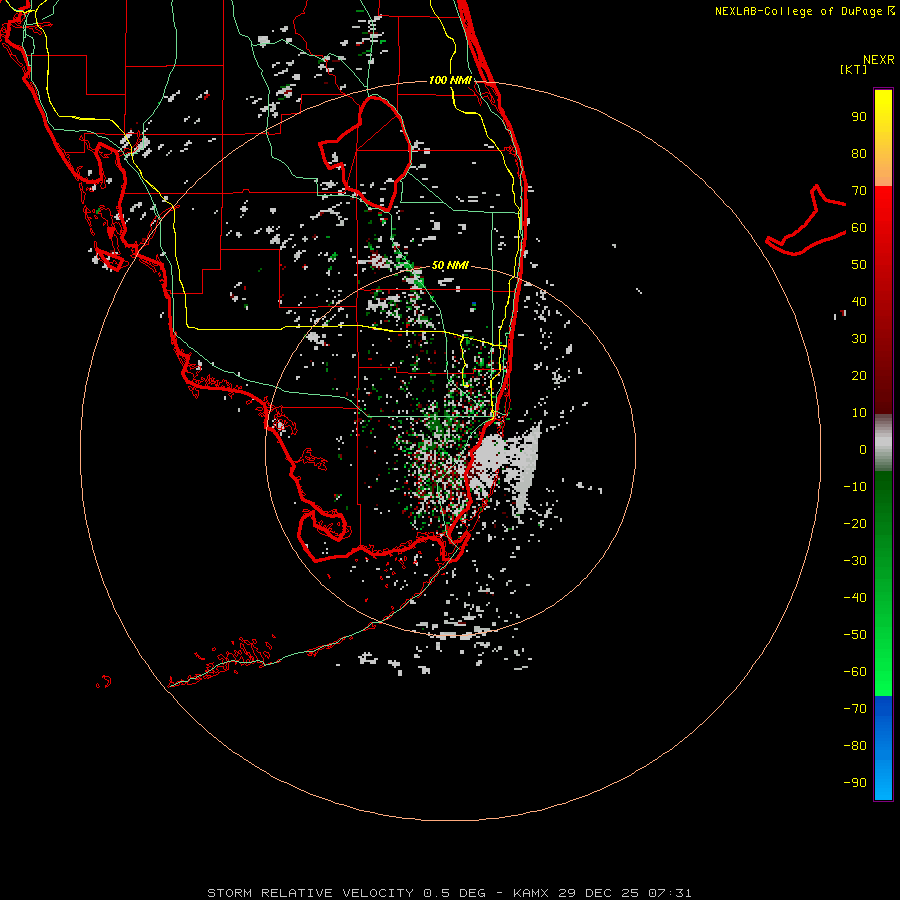Click the bright red segment of color bar
Image resolution: width=900 pixels, height=900 pixels.
click(883, 298)
